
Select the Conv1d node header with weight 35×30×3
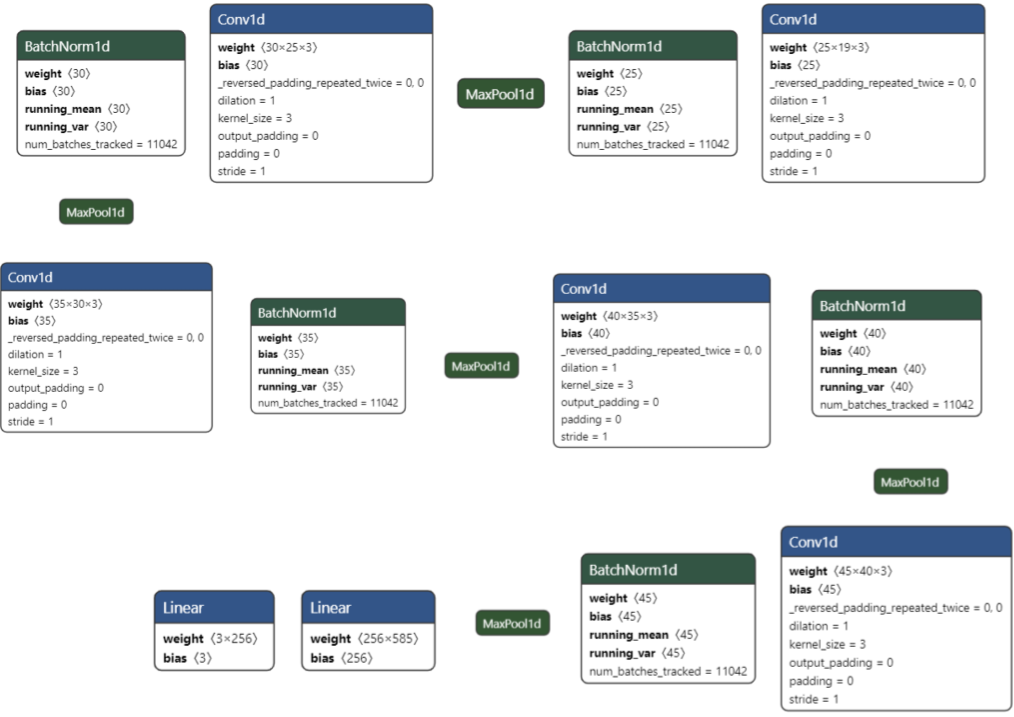coord(106,277)
